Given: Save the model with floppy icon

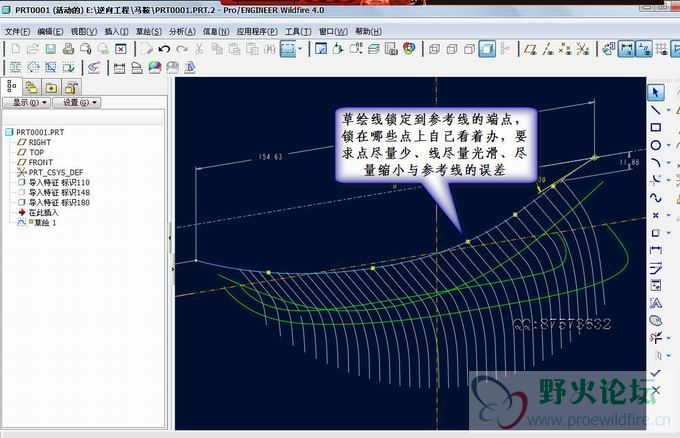Looking at the screenshot, I should 51,49.
